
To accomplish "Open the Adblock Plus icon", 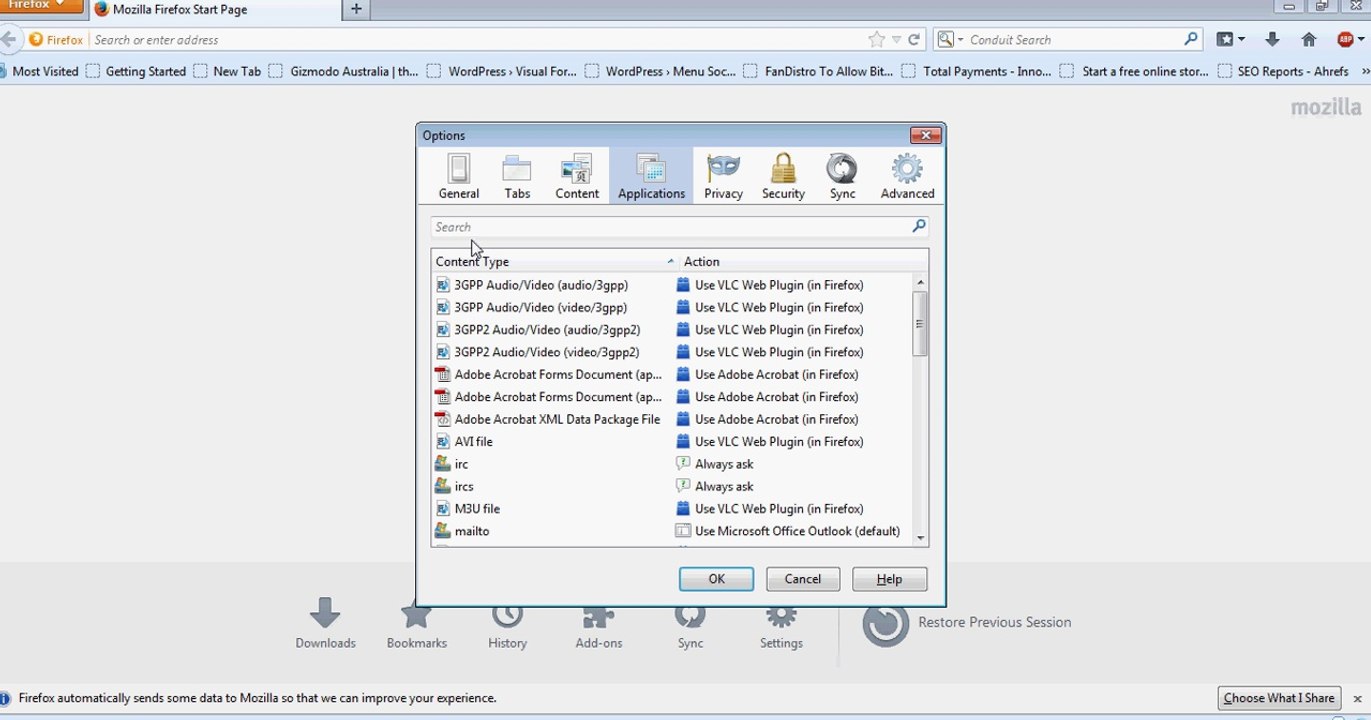I will [1345, 40].
